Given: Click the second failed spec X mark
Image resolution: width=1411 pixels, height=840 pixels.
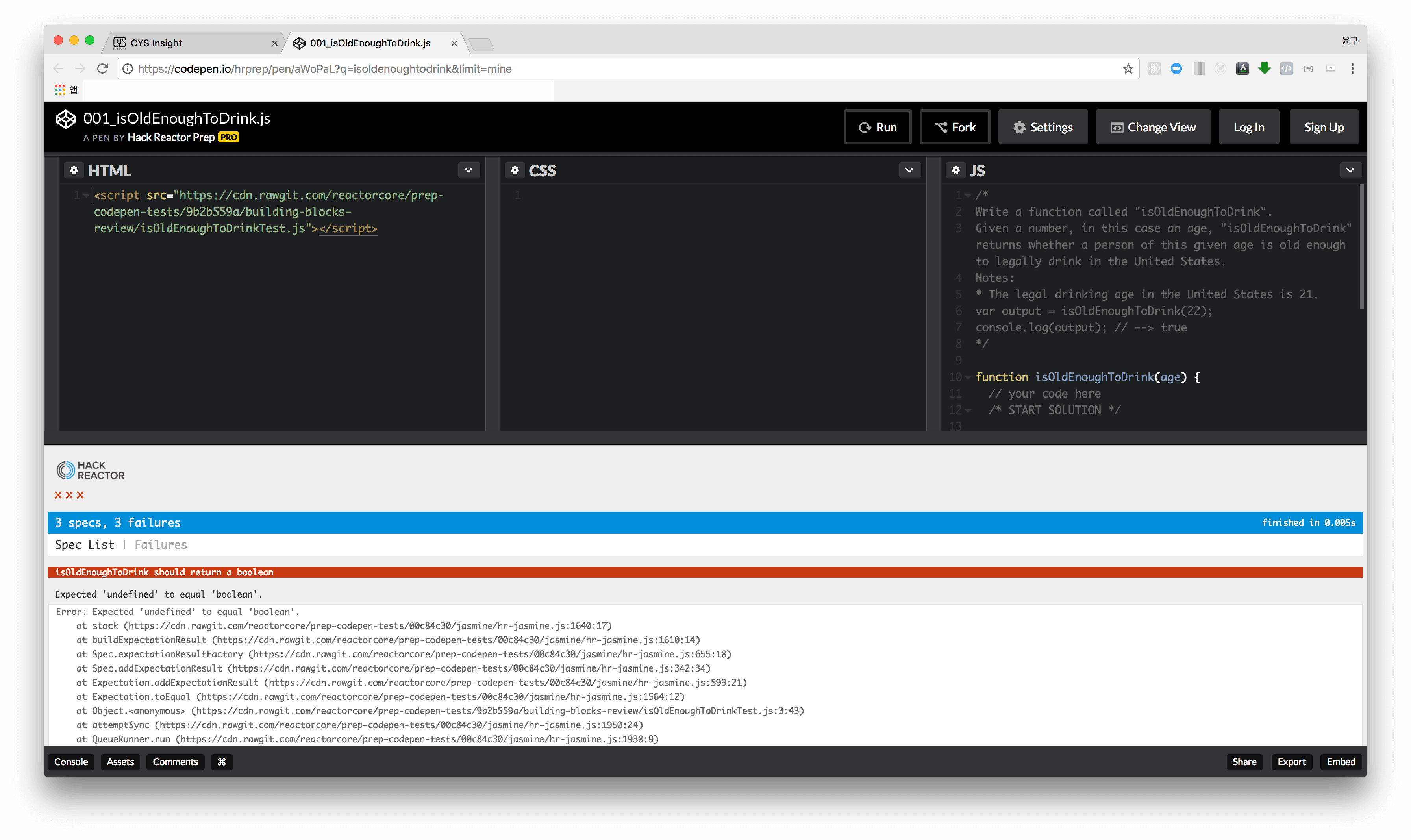Looking at the screenshot, I should (69, 495).
